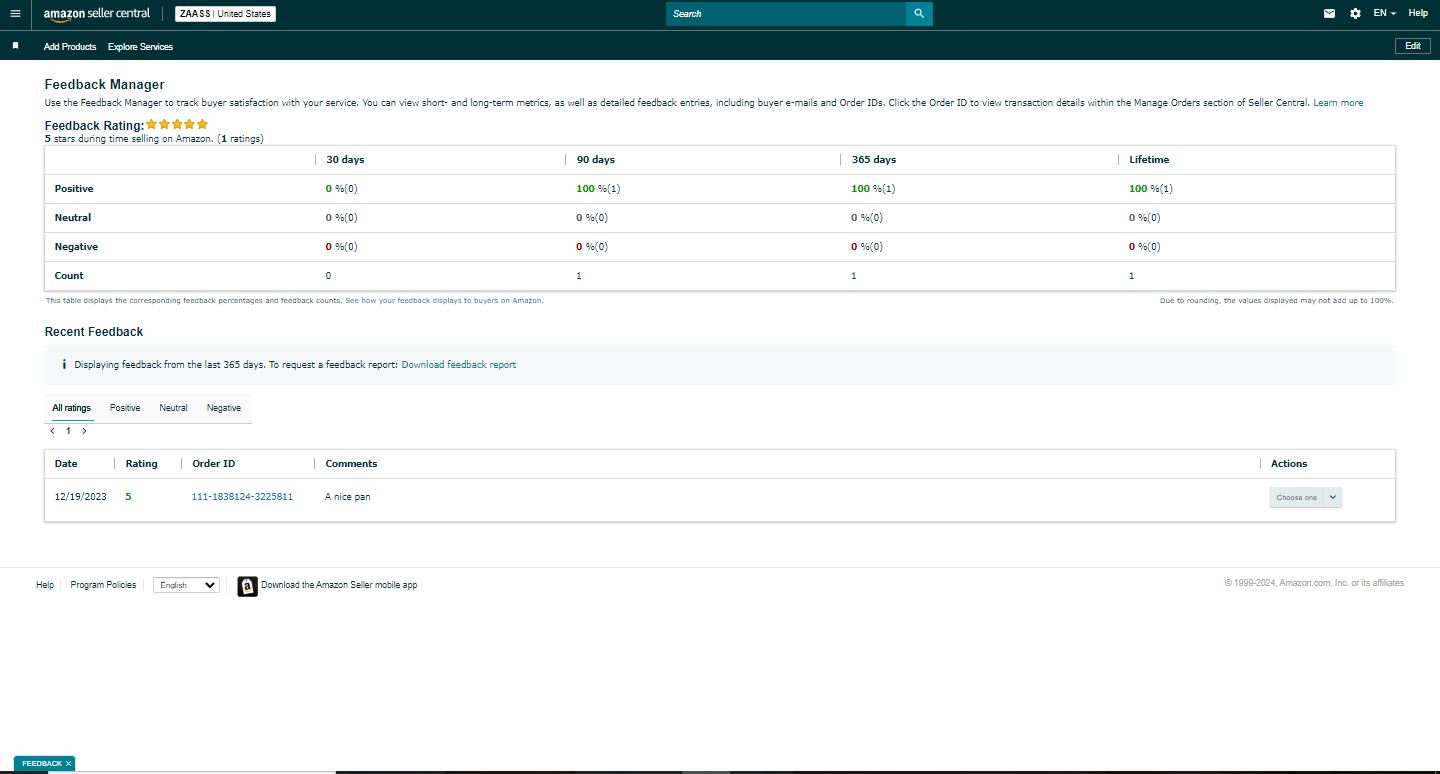Open the hamburger navigation menu
Image resolution: width=1440 pixels, height=774 pixels.
(15, 14)
